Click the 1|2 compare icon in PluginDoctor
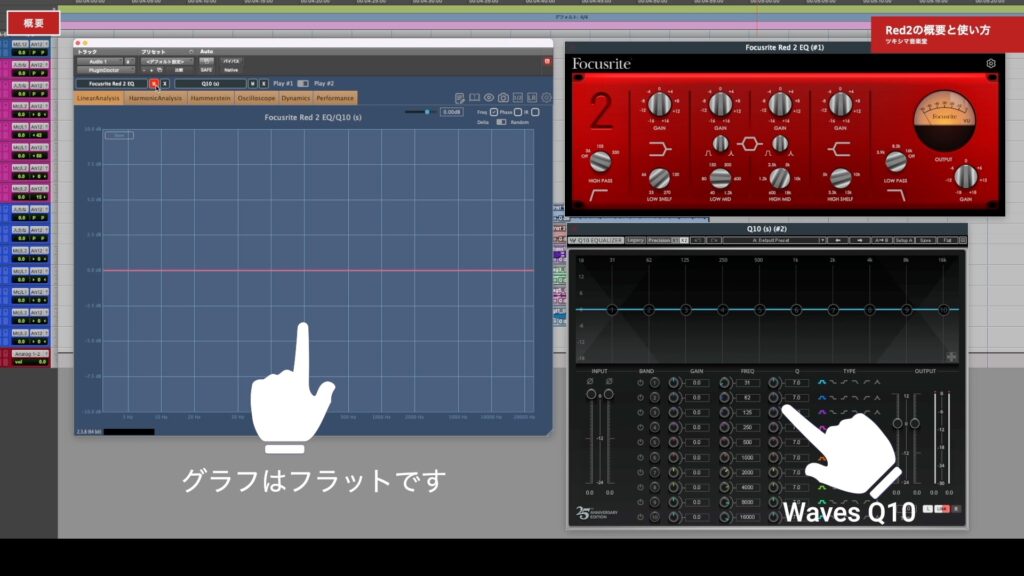 coord(517,98)
